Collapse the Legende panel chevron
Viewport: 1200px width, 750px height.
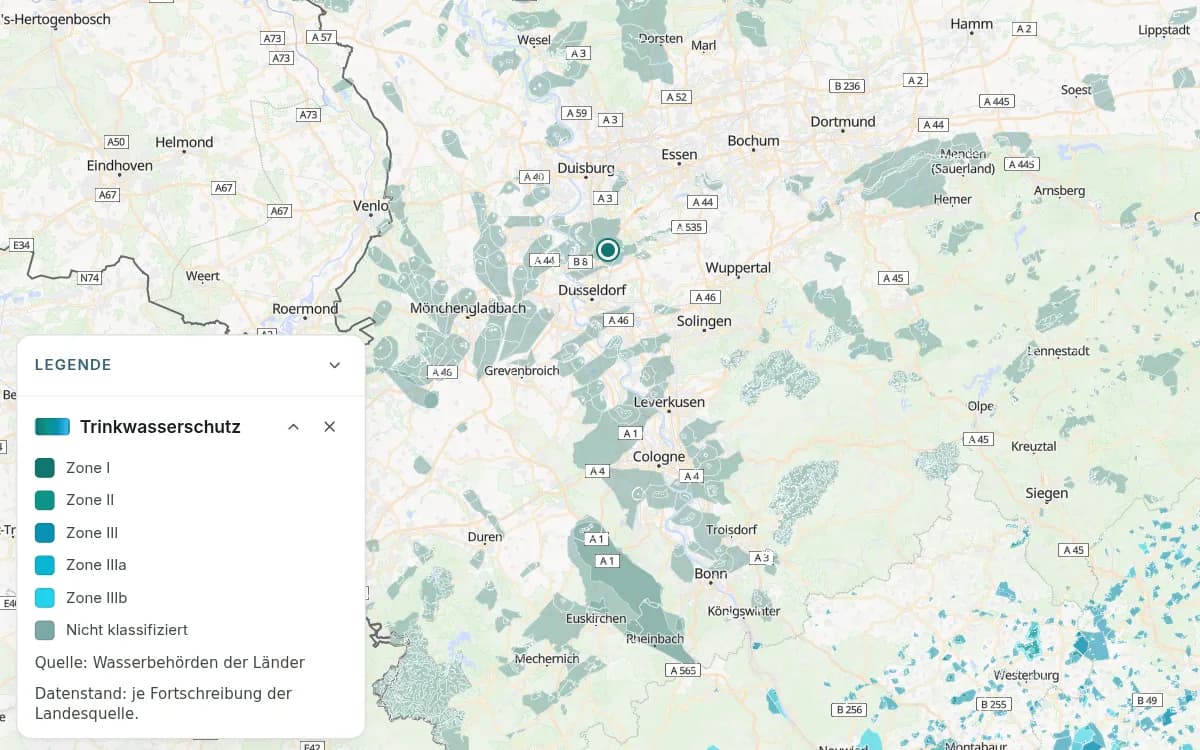(x=335, y=365)
